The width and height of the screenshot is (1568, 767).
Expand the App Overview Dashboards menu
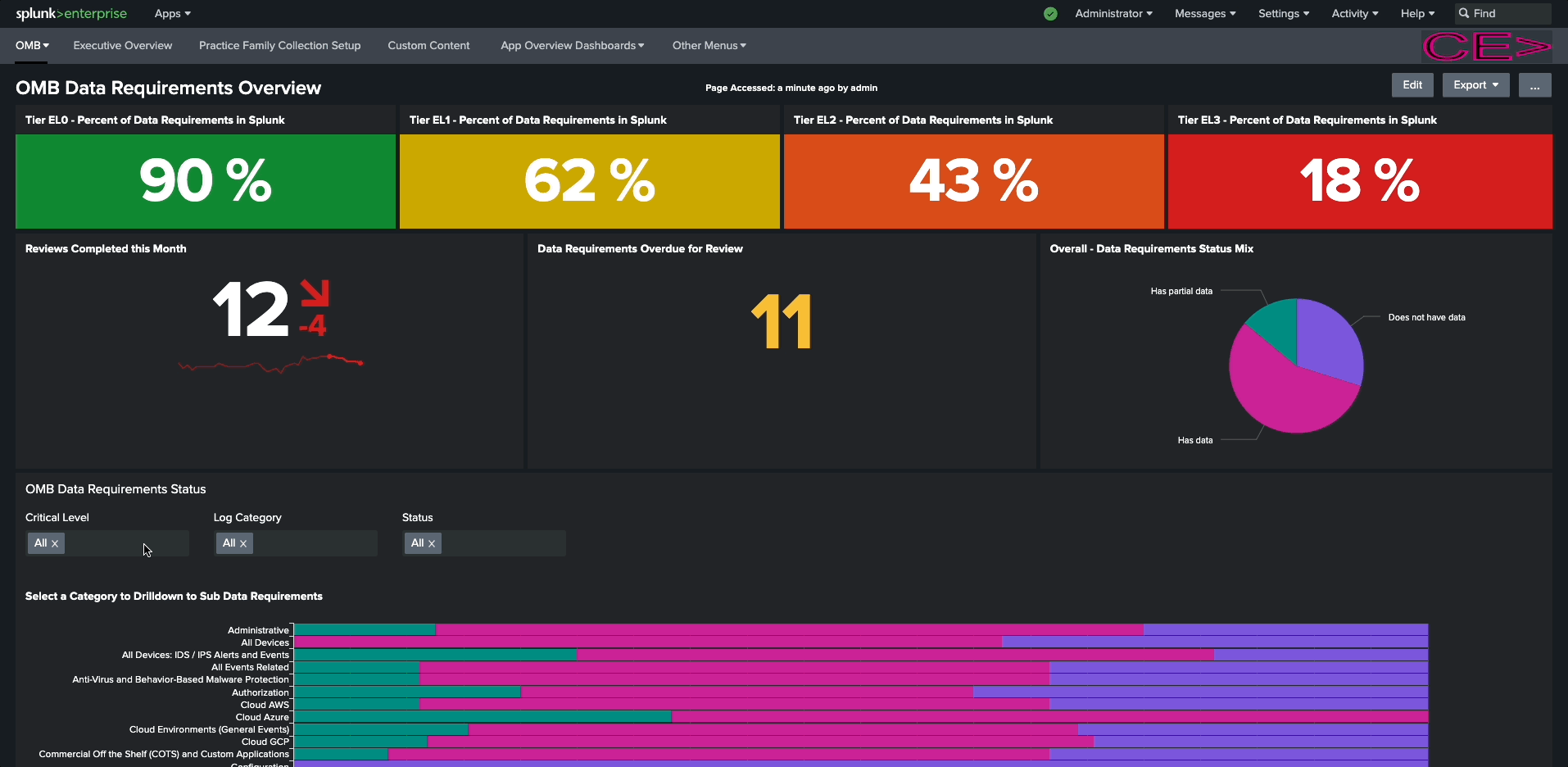point(572,46)
